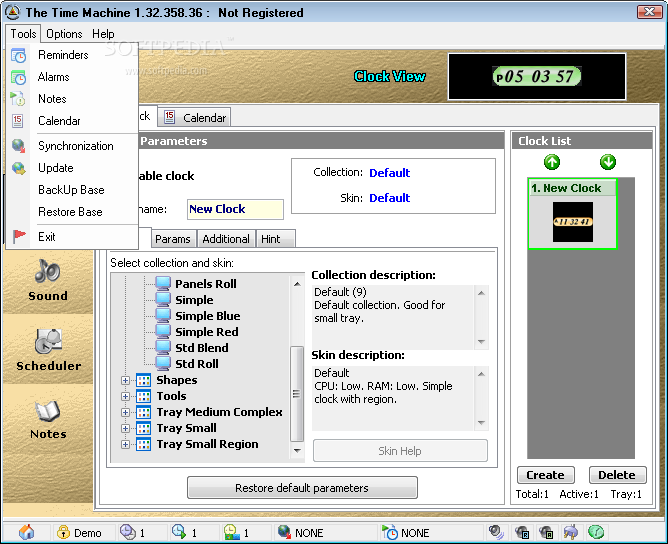Open the Help menu
This screenshot has height=544, width=668.
click(x=103, y=34)
